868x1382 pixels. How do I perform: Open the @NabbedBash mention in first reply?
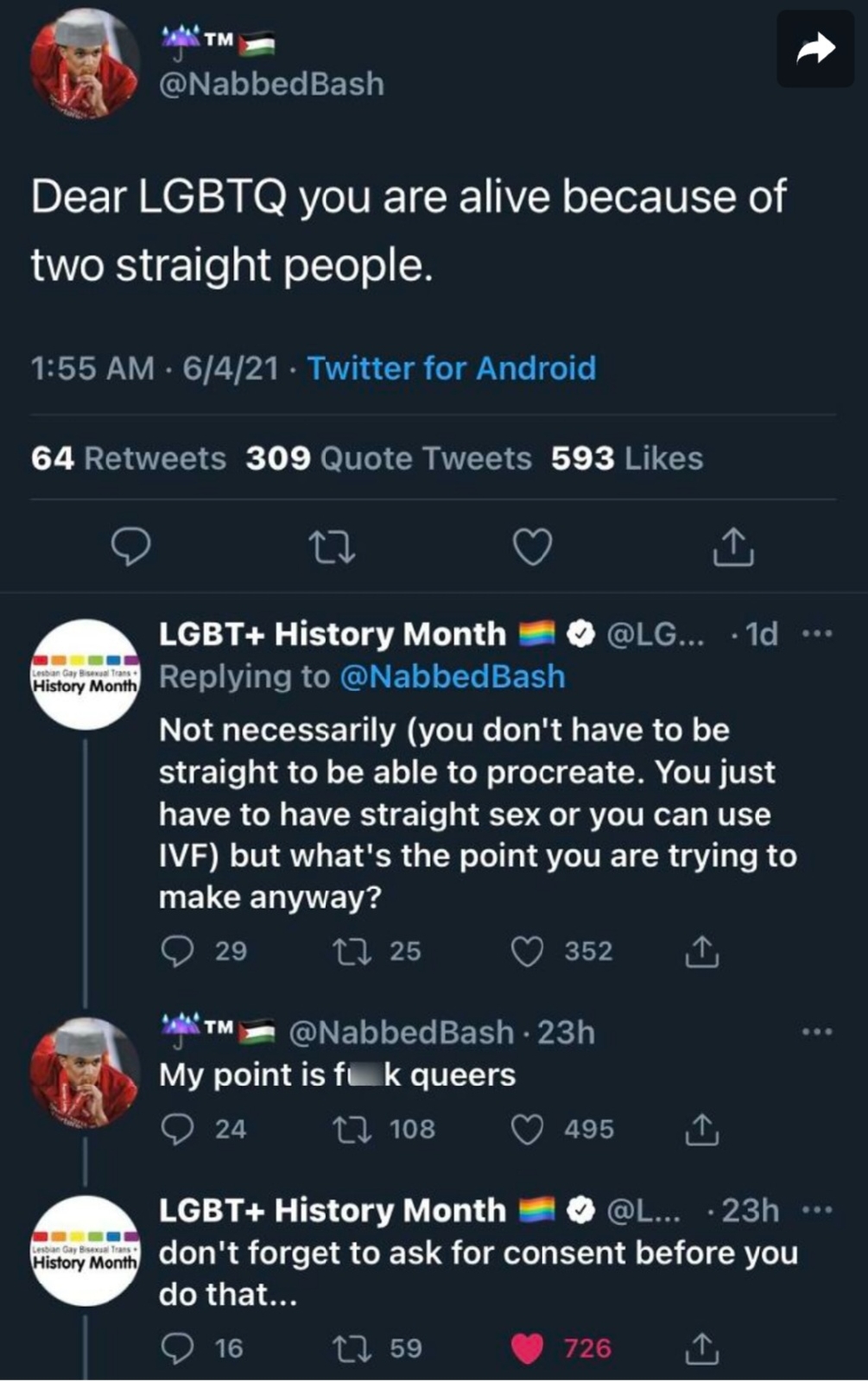pyautogui.click(x=453, y=676)
